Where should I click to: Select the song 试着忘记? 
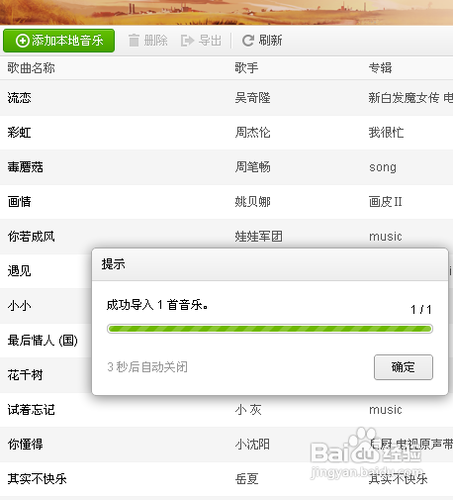click(x=31, y=410)
